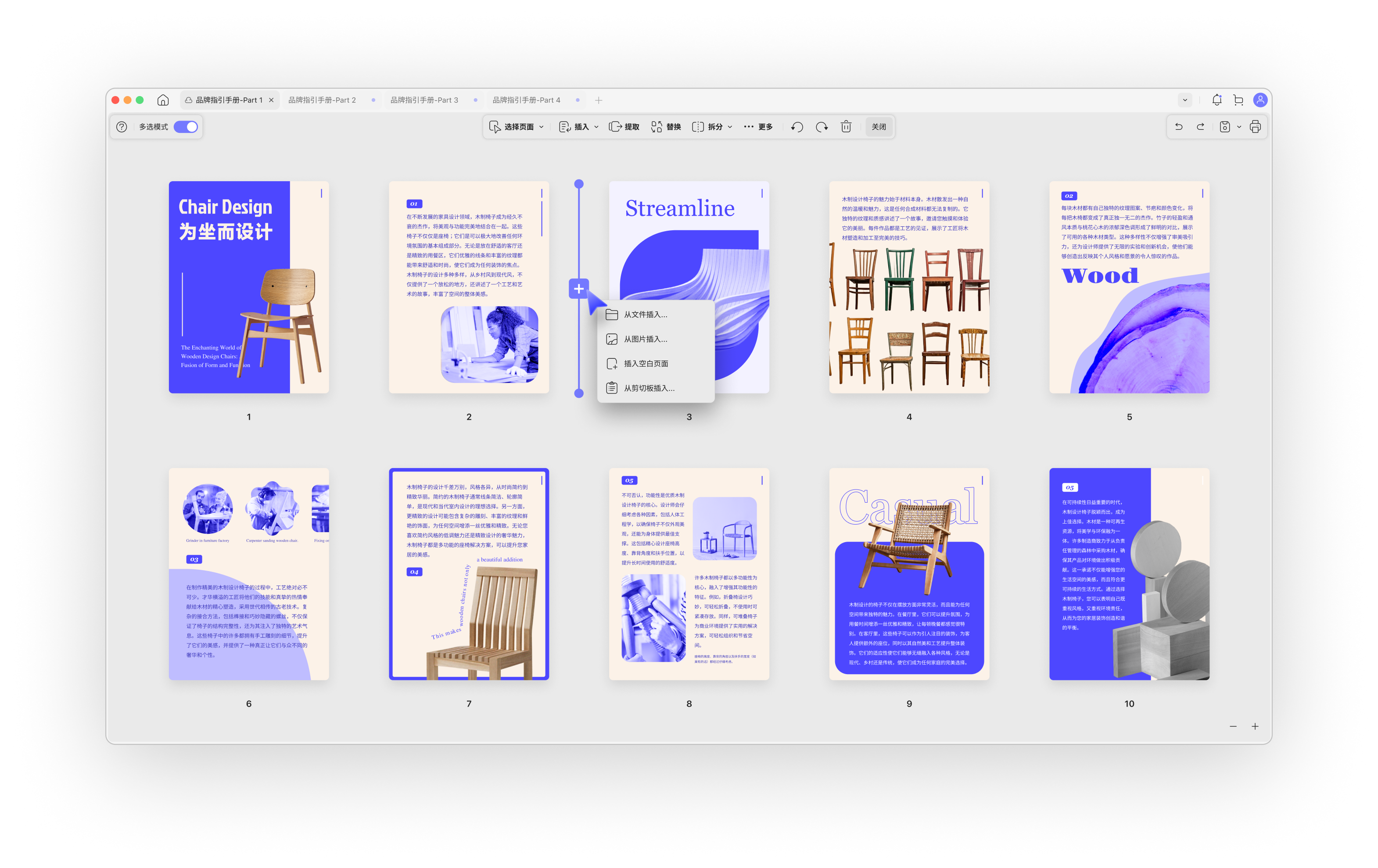Rotate pages counterclockwise icon
1378x868 pixels.
[797, 127]
